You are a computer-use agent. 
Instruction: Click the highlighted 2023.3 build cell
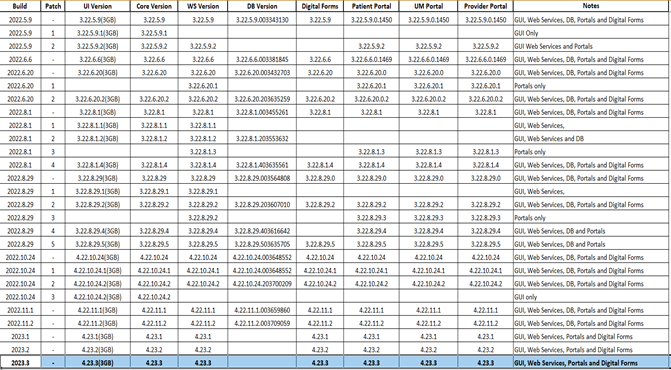coord(20,363)
